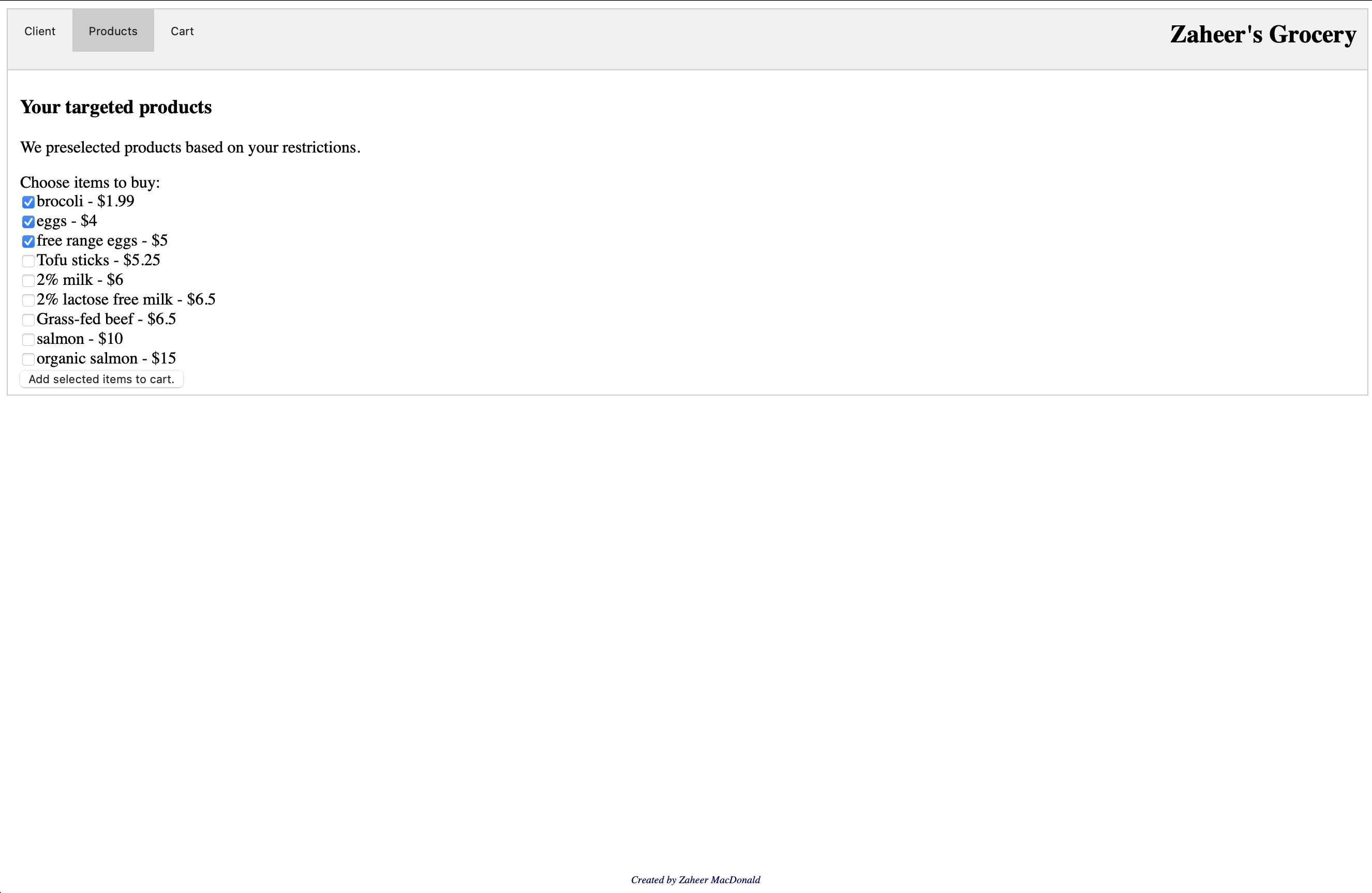Click the brocoli - $1.99 label text
This screenshot has width=1372, height=893.
click(85, 201)
